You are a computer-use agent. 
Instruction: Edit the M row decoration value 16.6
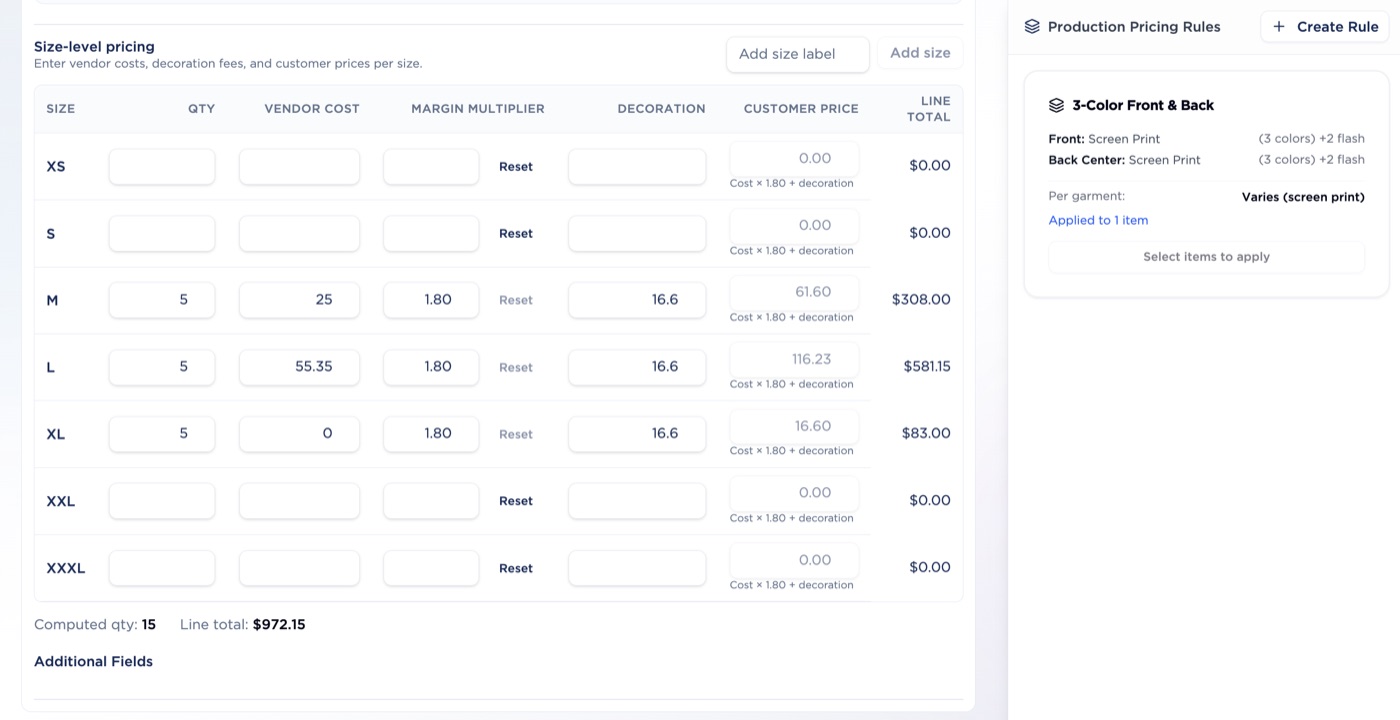pos(637,300)
